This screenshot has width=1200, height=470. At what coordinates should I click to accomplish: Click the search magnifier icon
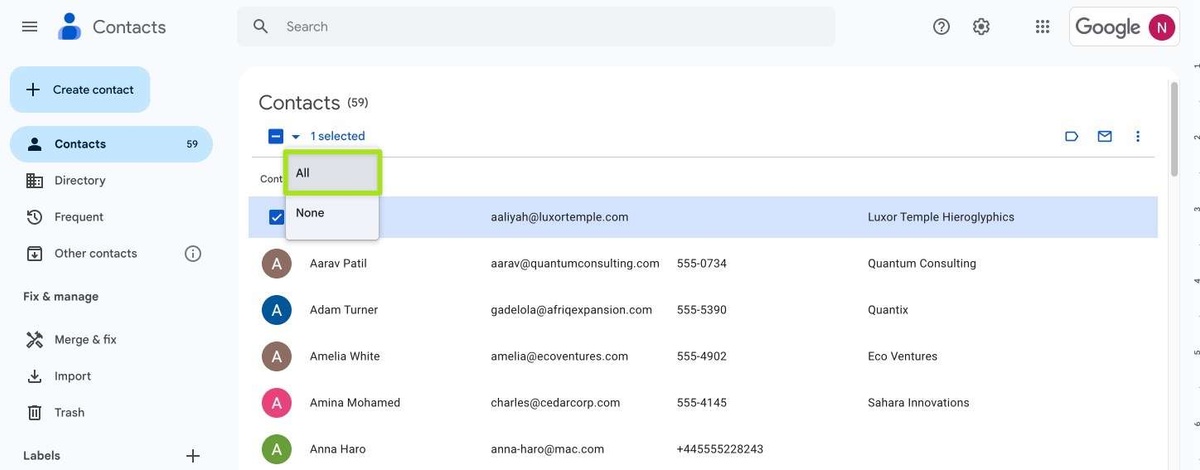pos(261,27)
